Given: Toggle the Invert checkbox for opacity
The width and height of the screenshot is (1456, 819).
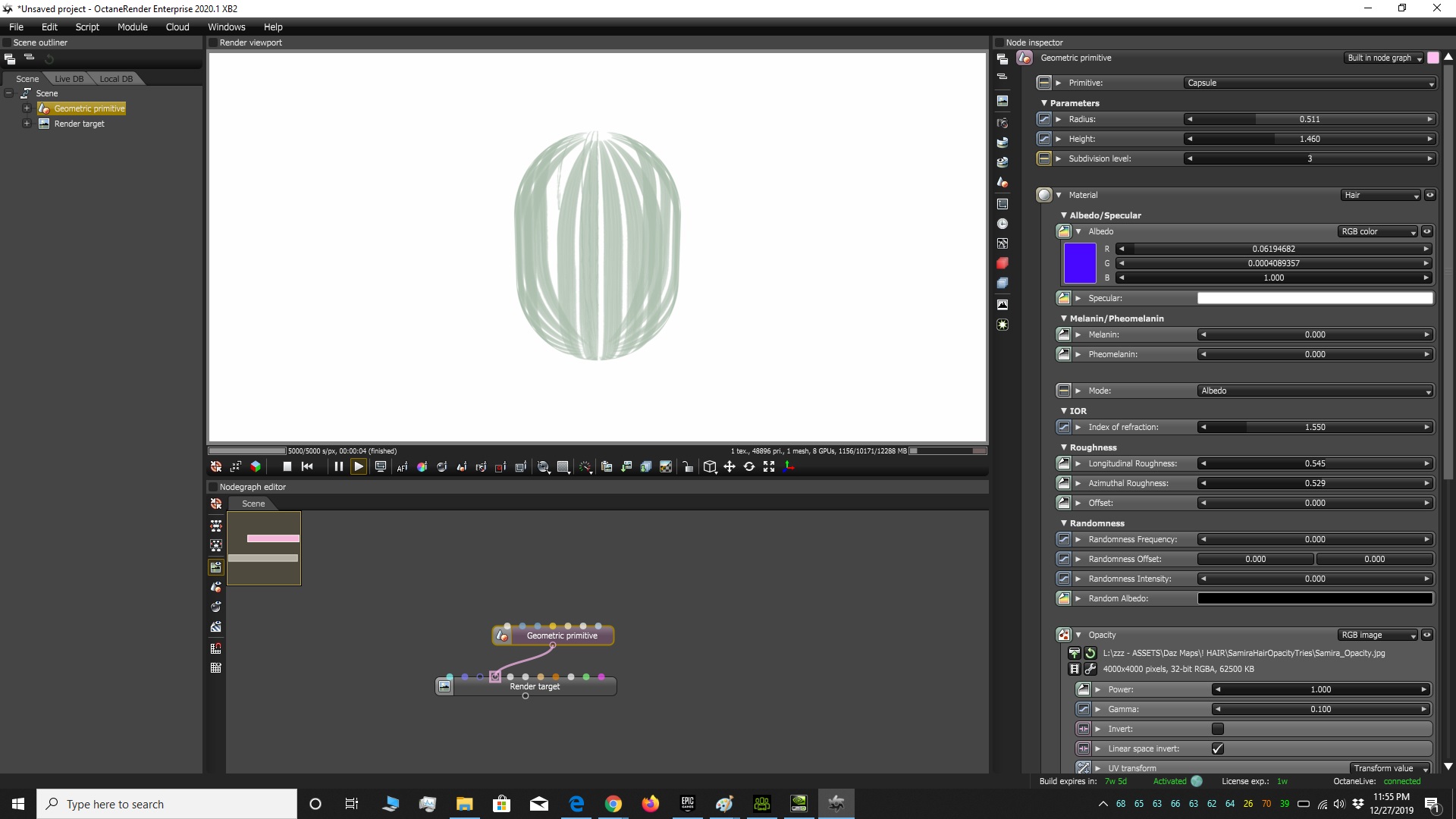Looking at the screenshot, I should click(x=1218, y=729).
